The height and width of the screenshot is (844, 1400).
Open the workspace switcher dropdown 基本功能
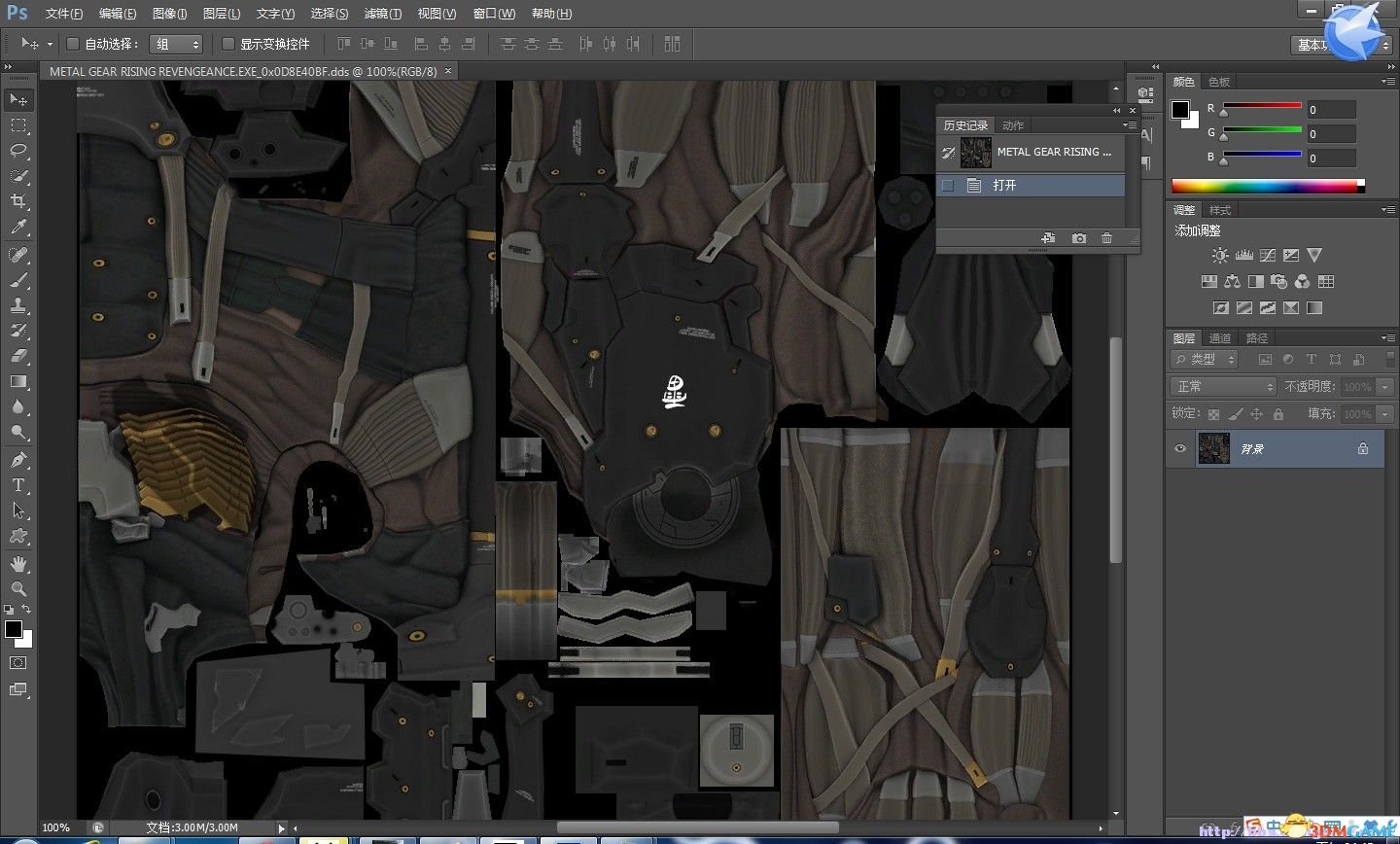(x=1342, y=45)
